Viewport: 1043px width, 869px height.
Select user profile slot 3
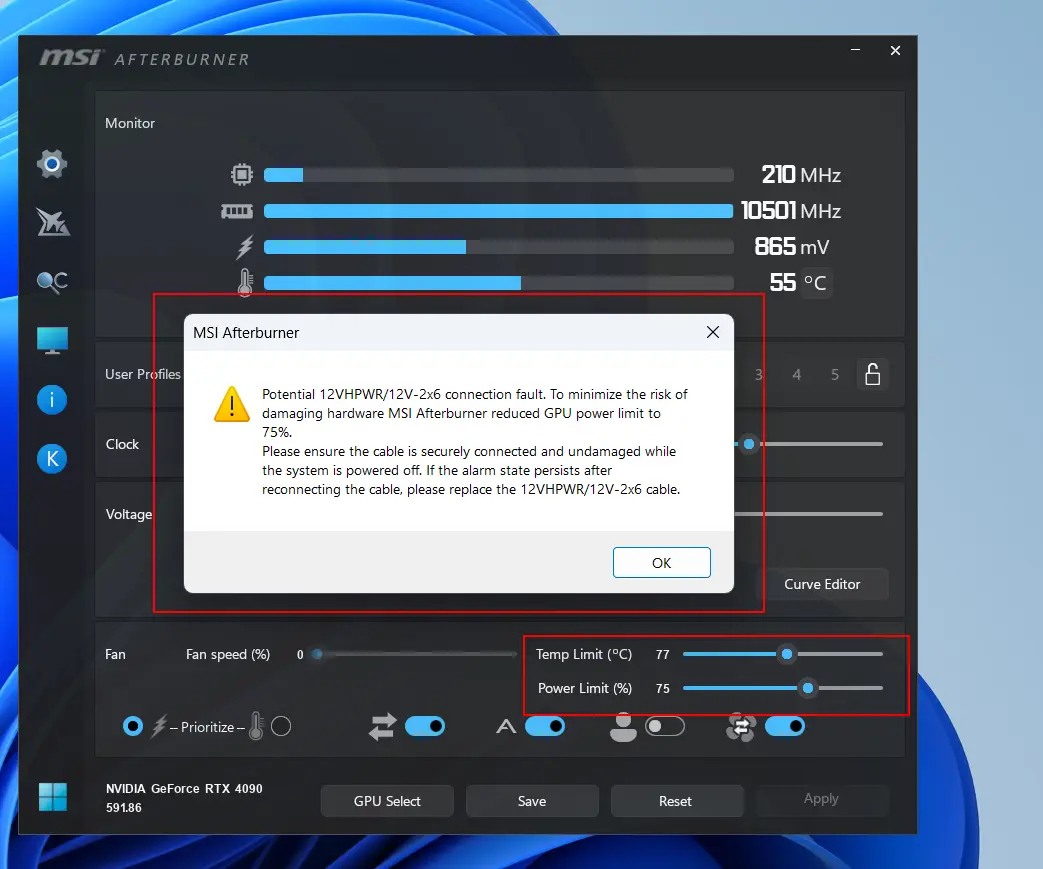pos(758,374)
